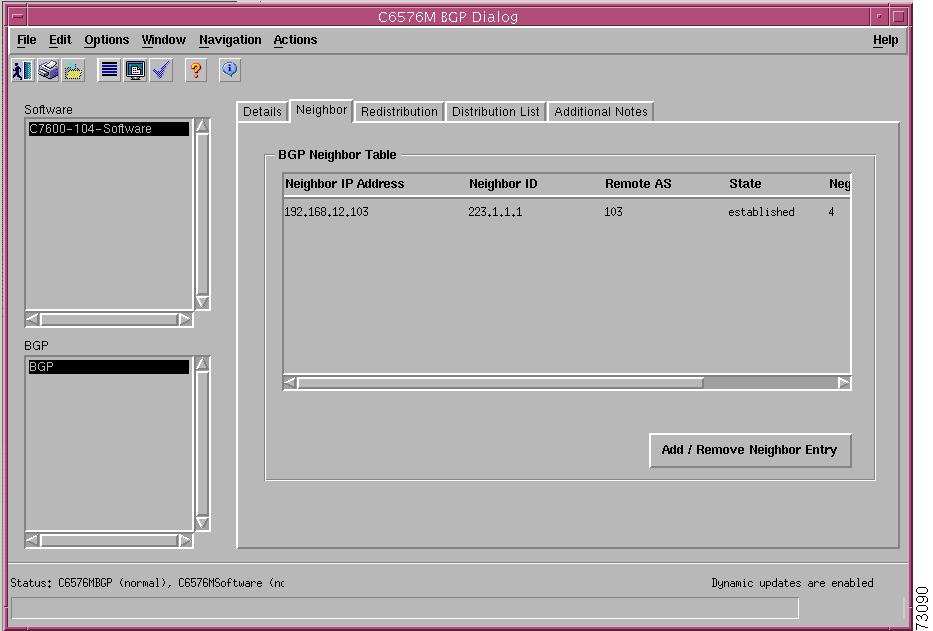Click the printer toolbar icon

click(48, 70)
